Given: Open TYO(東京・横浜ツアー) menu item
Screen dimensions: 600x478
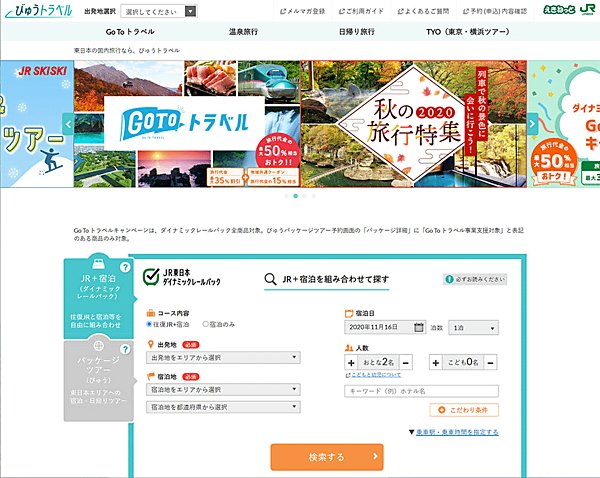Looking at the screenshot, I should pyautogui.click(x=468, y=32).
